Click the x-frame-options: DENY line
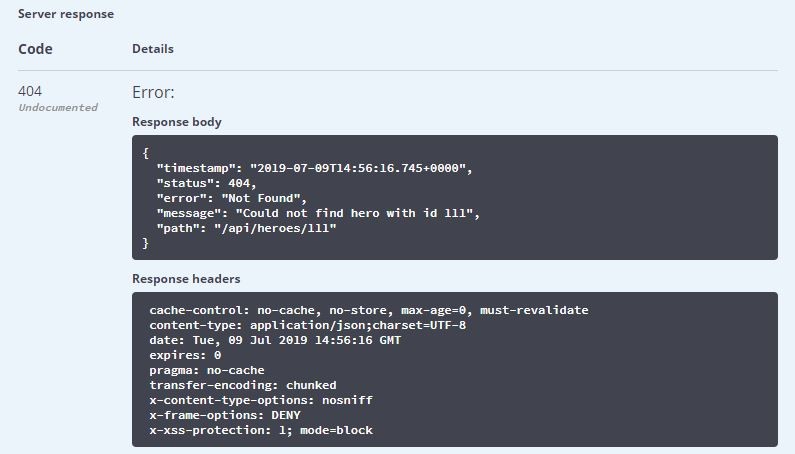 225,415
